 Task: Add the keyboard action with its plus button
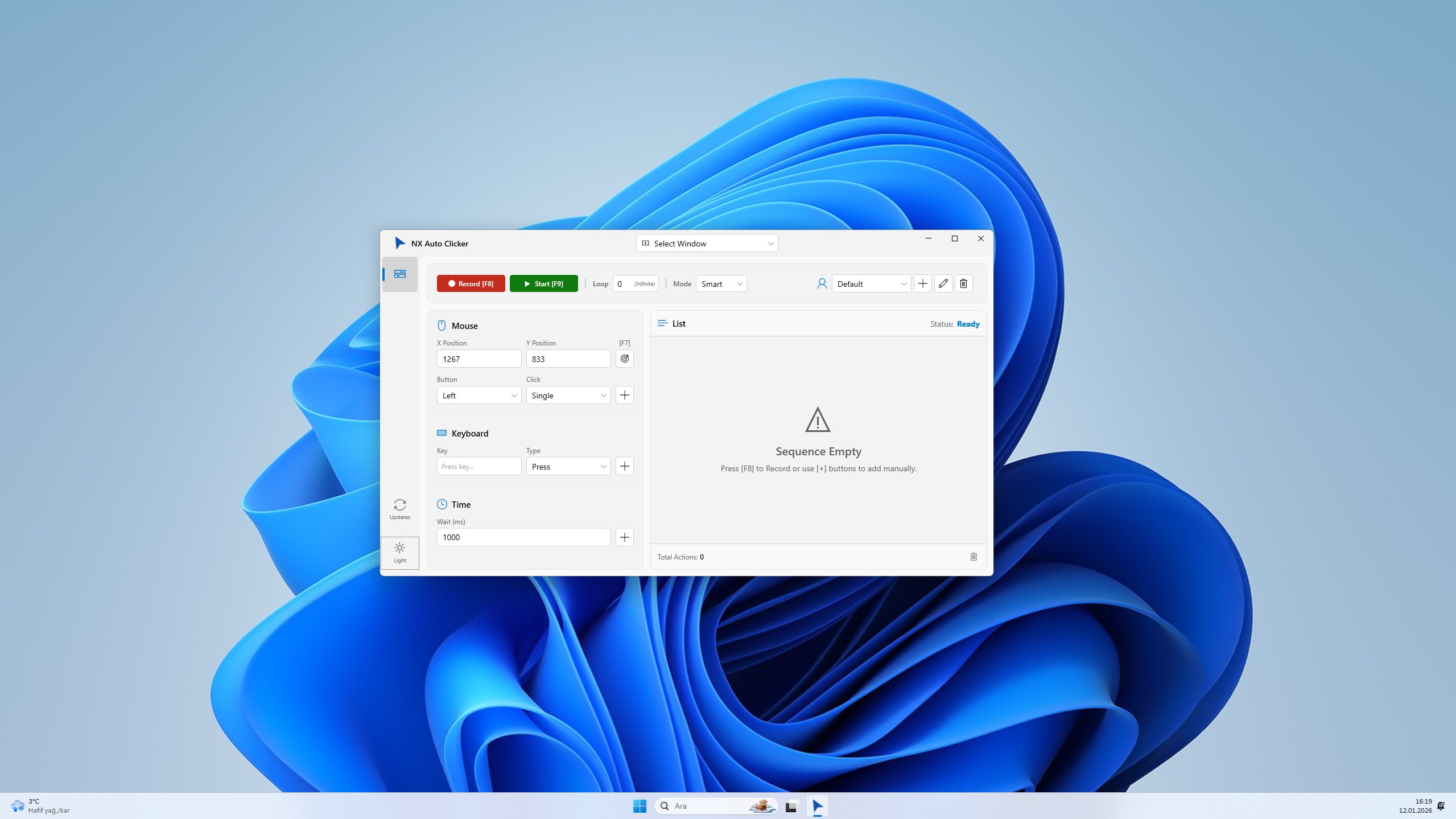(624, 466)
